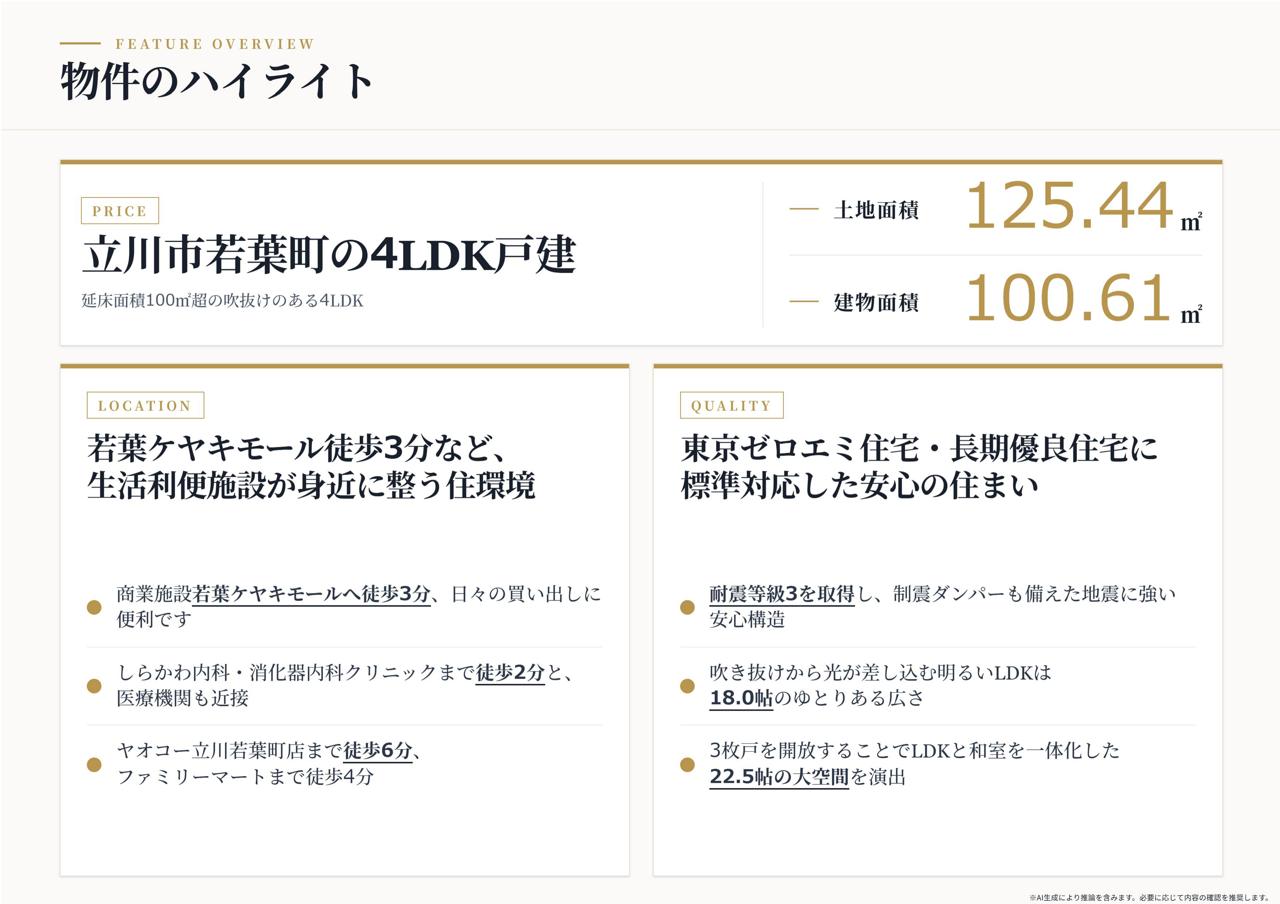Image resolution: width=1280 pixels, height=904 pixels.
Task: Click the gold bullet beside 商業施設若葉ケヤキモール
Action: point(94,607)
